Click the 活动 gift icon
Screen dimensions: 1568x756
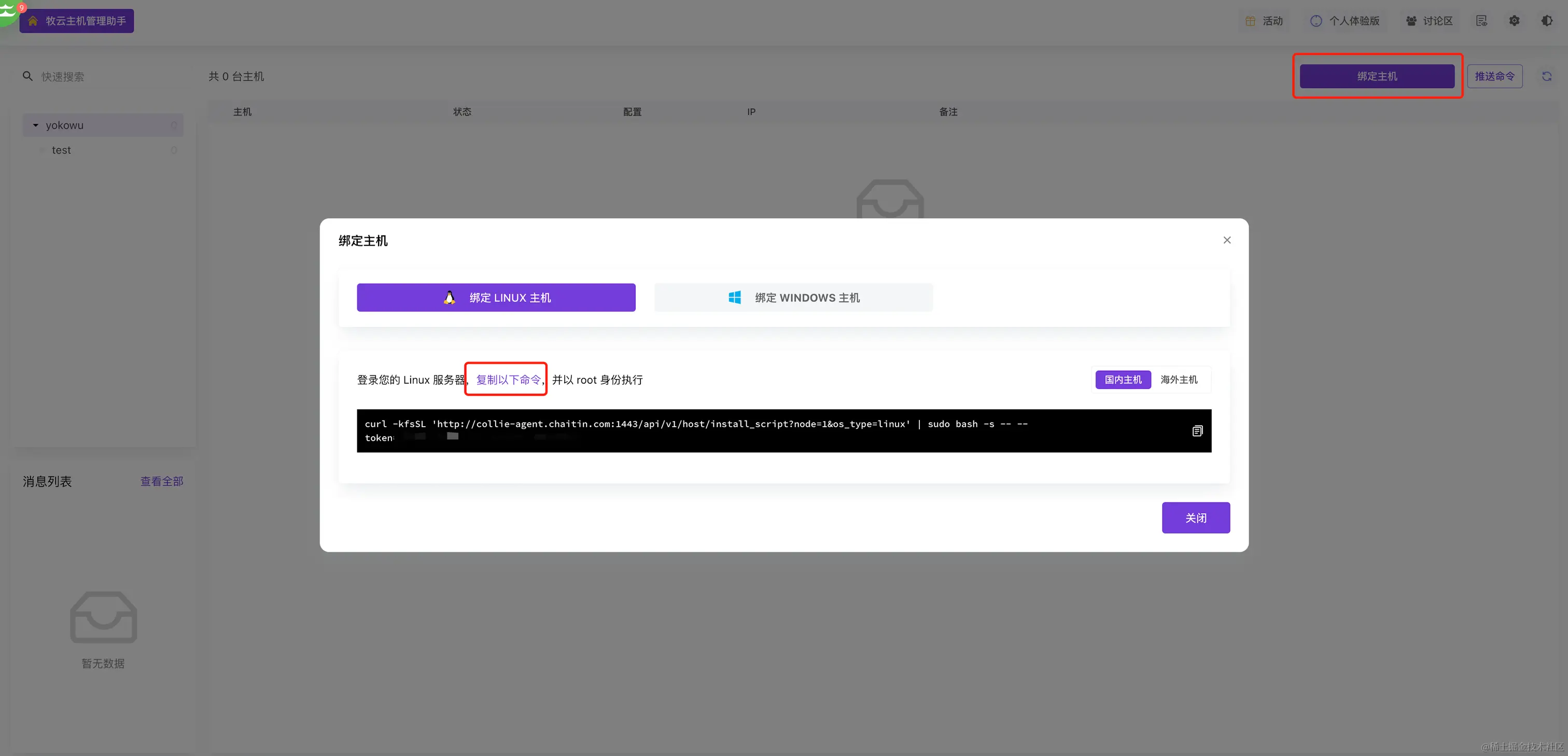point(1250,20)
